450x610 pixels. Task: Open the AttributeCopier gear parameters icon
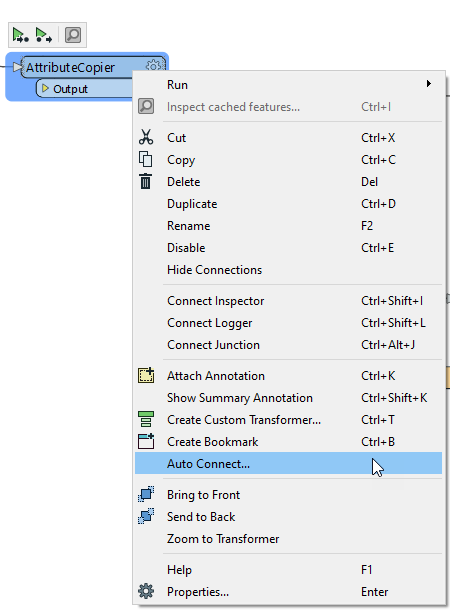tap(153, 65)
